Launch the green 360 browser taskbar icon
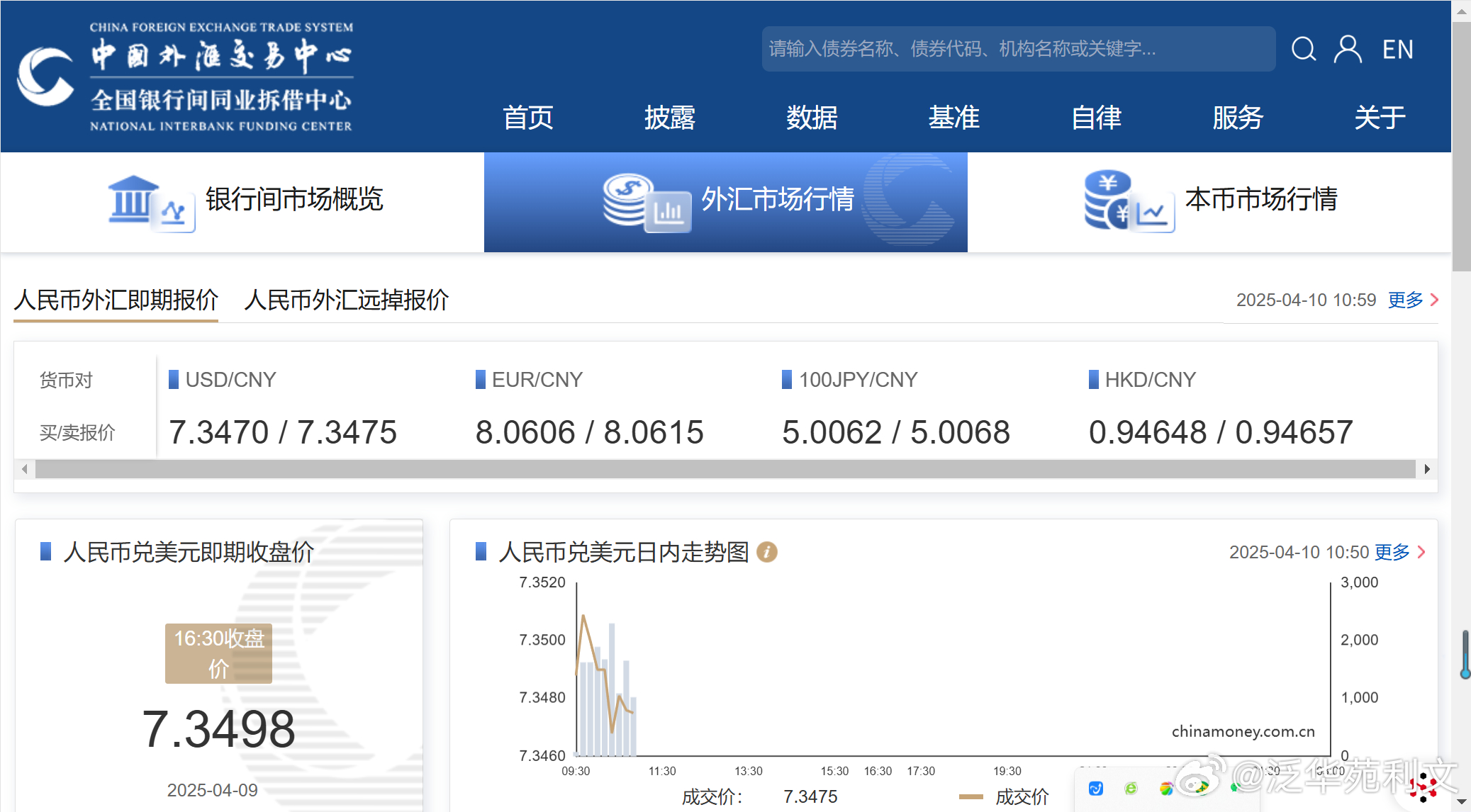This screenshot has height=812, width=1471. click(1131, 788)
